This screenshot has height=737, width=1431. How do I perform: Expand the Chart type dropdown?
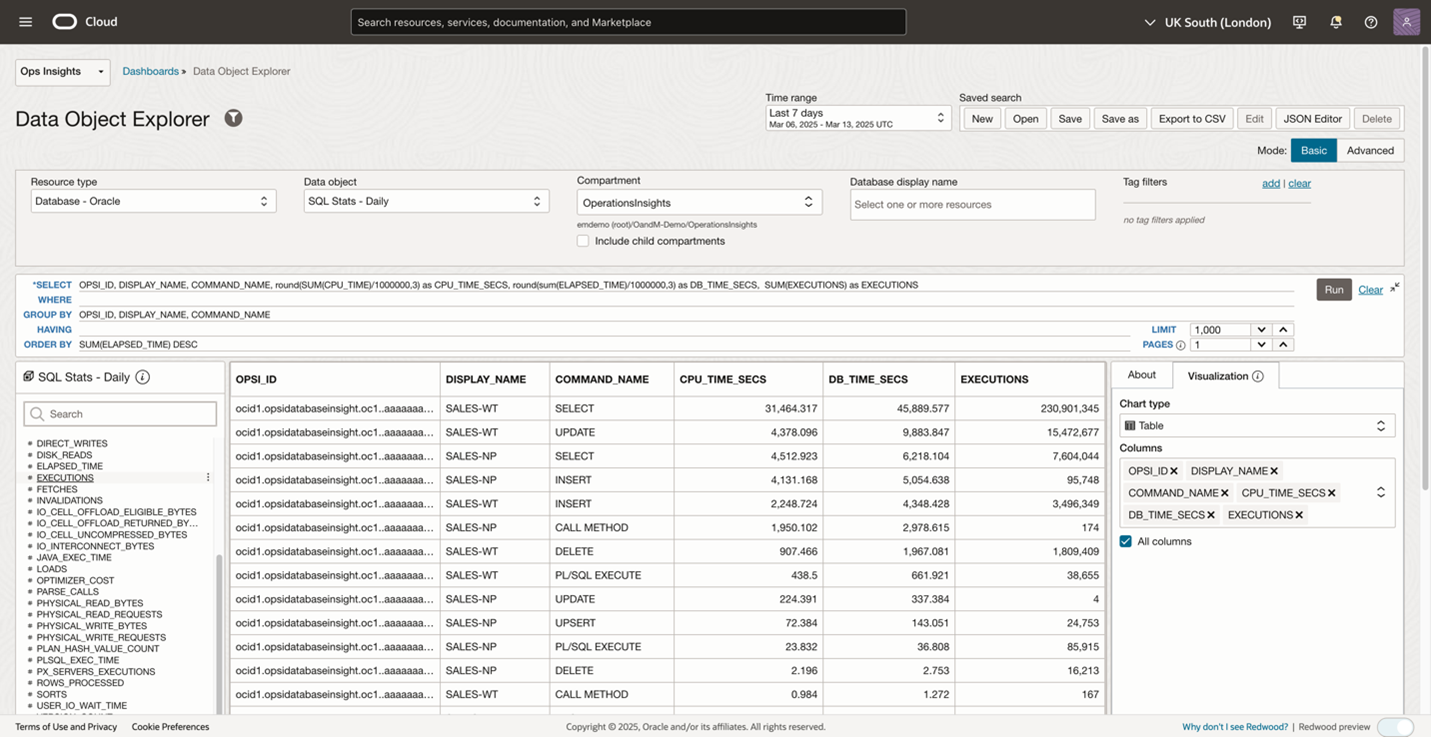pos(1257,425)
